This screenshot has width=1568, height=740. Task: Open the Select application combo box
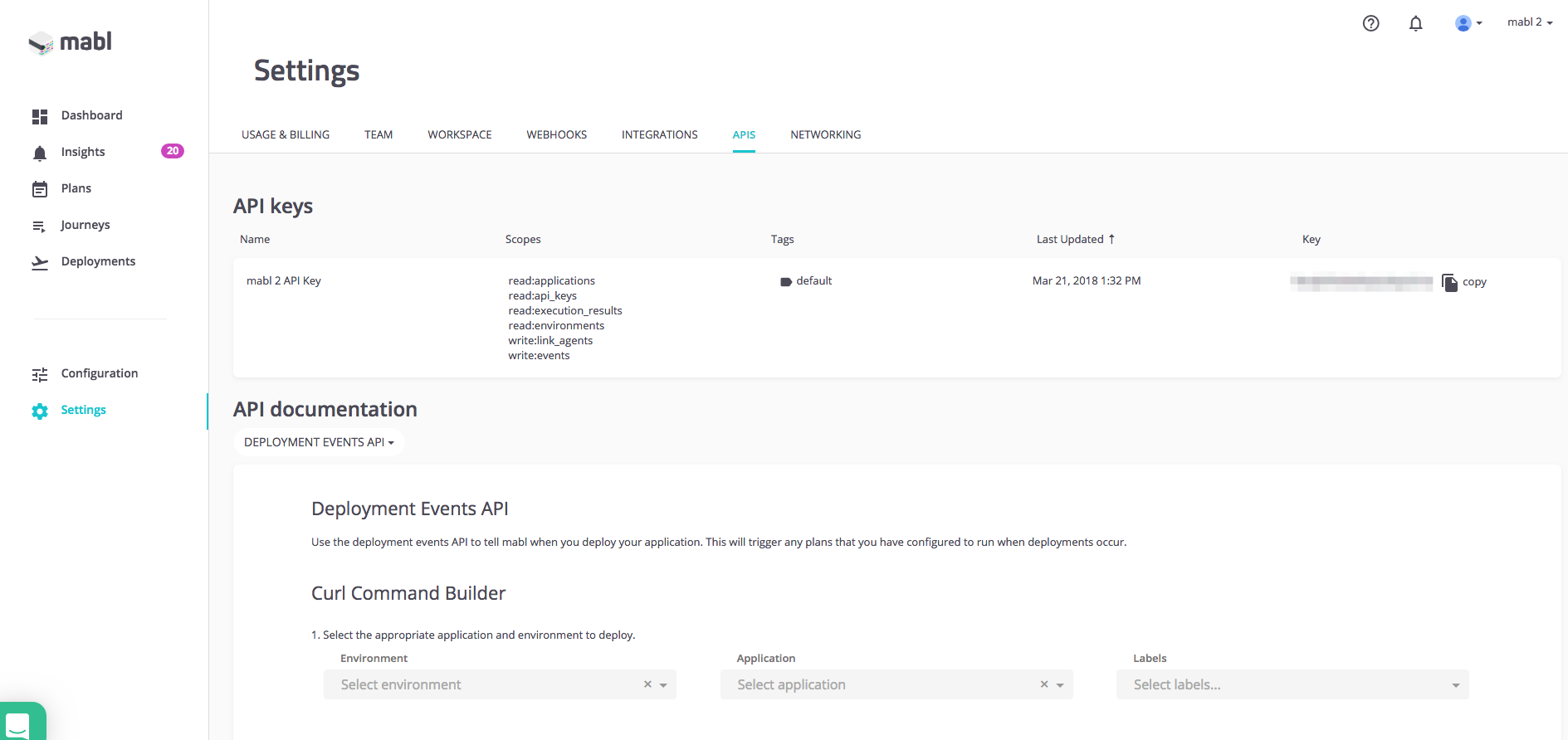pyautogui.click(x=896, y=684)
